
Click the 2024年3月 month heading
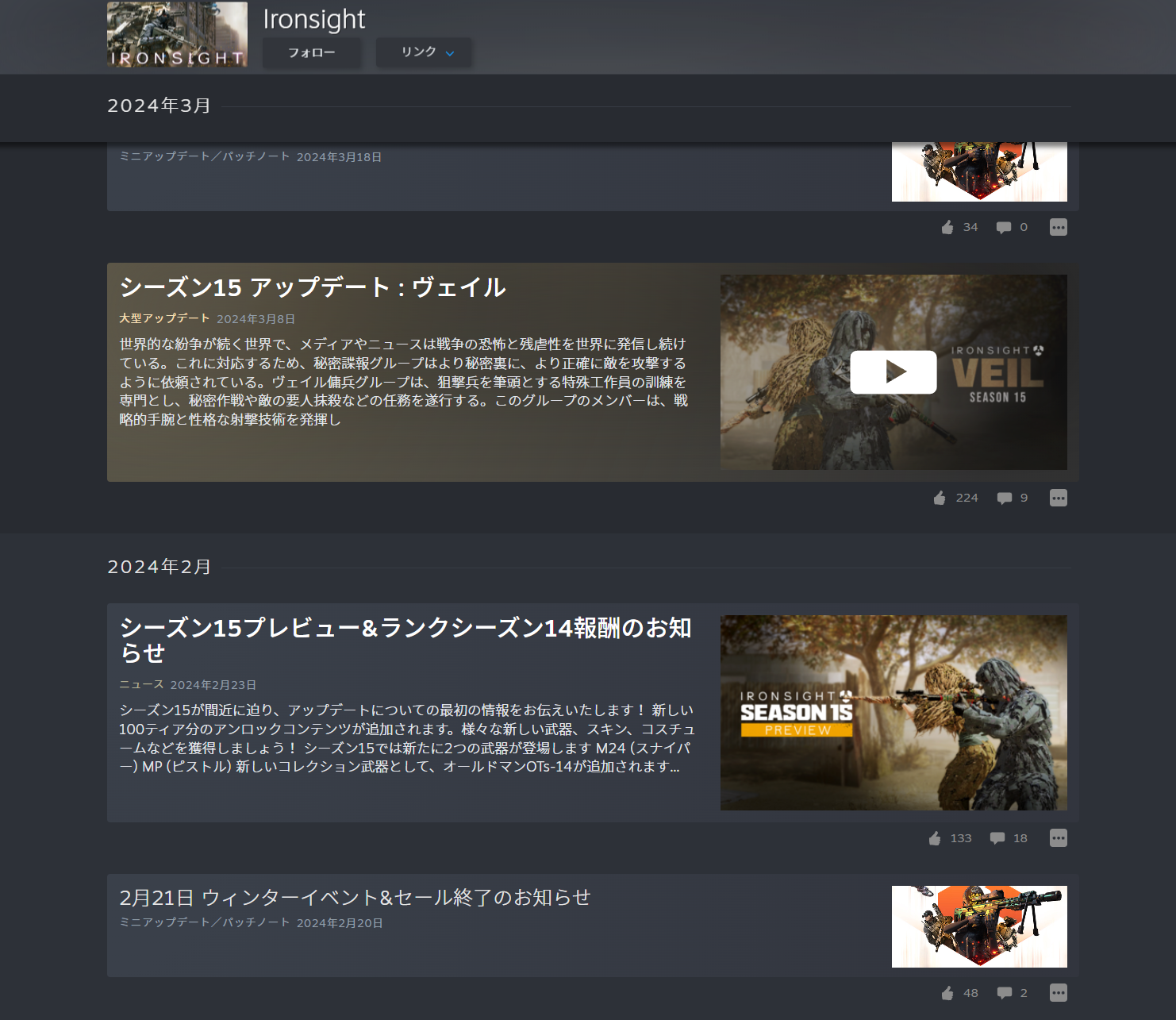pos(159,106)
